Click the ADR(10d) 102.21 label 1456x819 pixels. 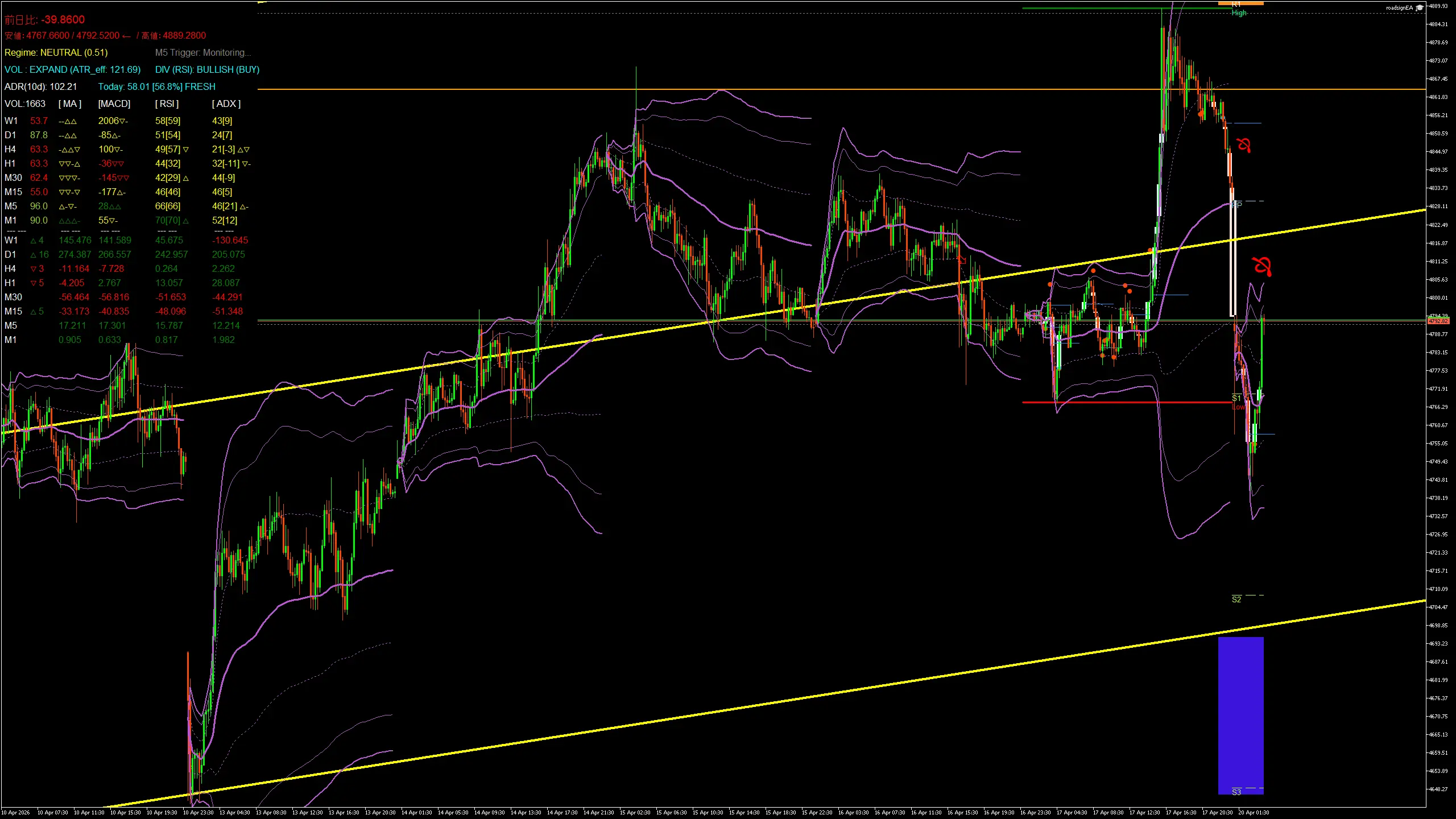point(40,86)
